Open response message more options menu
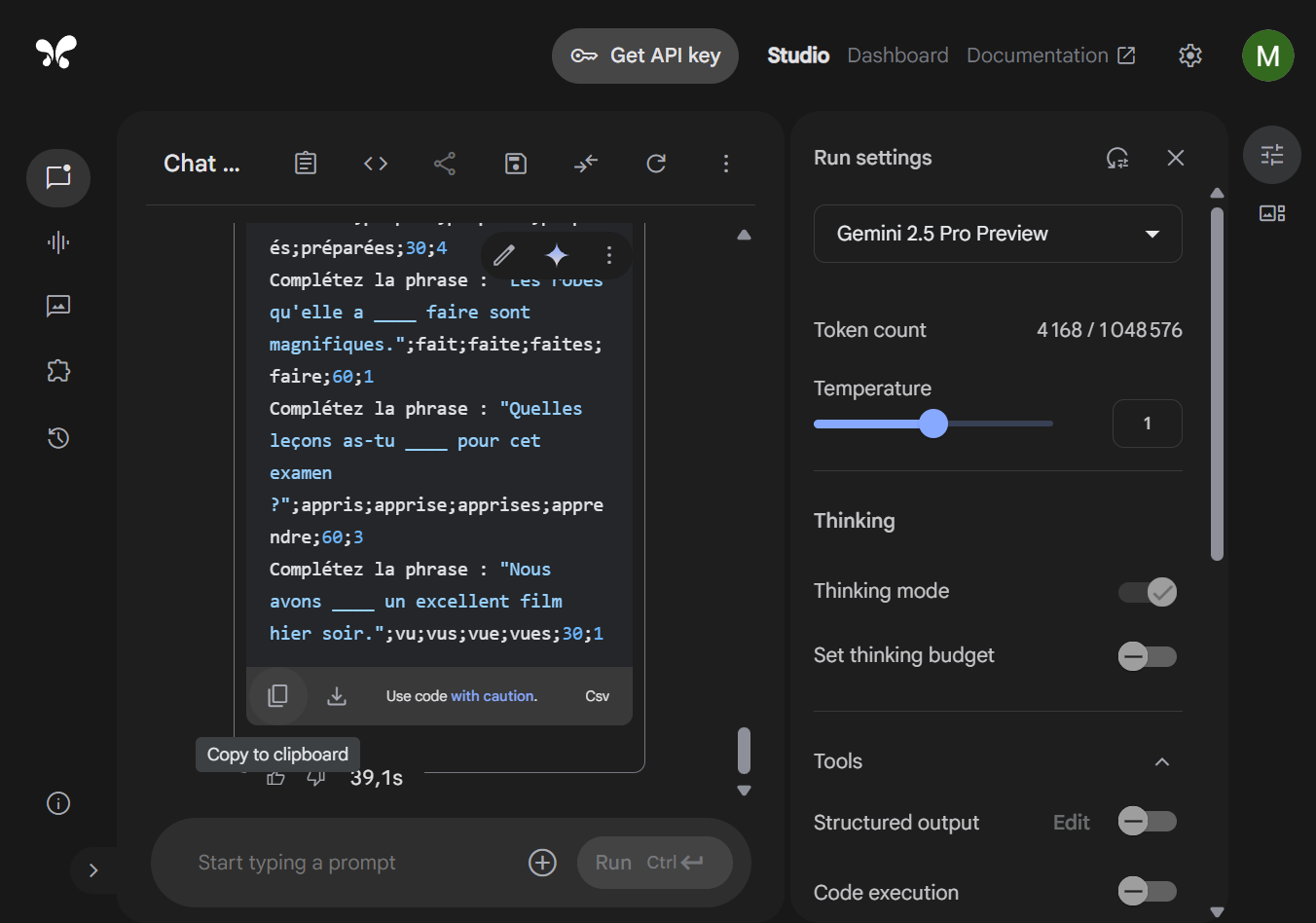The image size is (1316, 923). pos(609,255)
